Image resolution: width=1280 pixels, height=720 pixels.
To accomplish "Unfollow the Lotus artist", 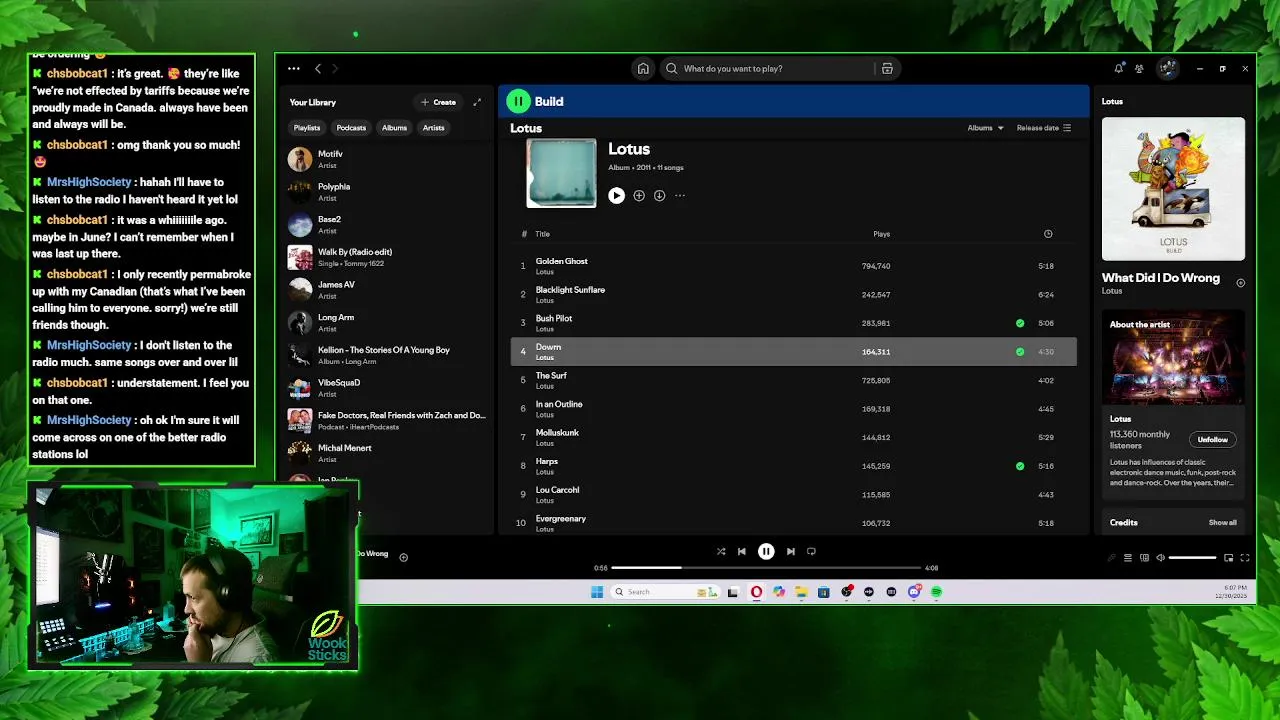I will [1212, 440].
